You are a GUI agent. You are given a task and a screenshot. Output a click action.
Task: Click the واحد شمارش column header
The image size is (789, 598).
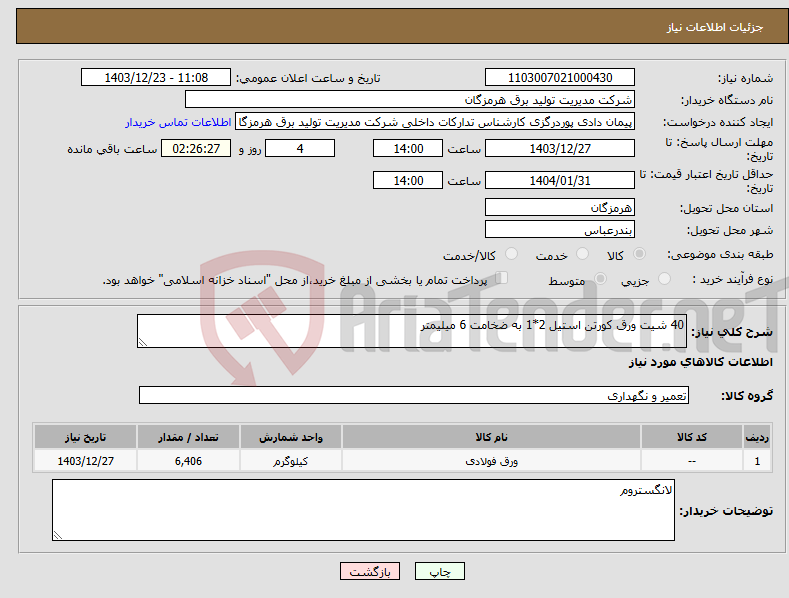(291, 437)
